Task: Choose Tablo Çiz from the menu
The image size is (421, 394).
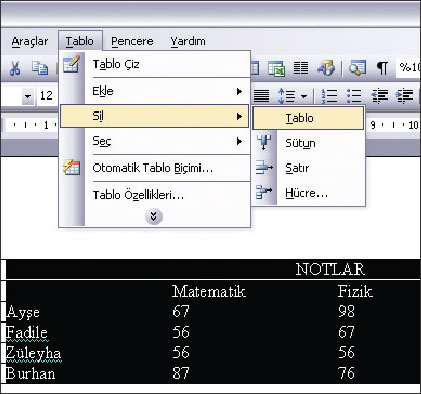Action: [155, 64]
